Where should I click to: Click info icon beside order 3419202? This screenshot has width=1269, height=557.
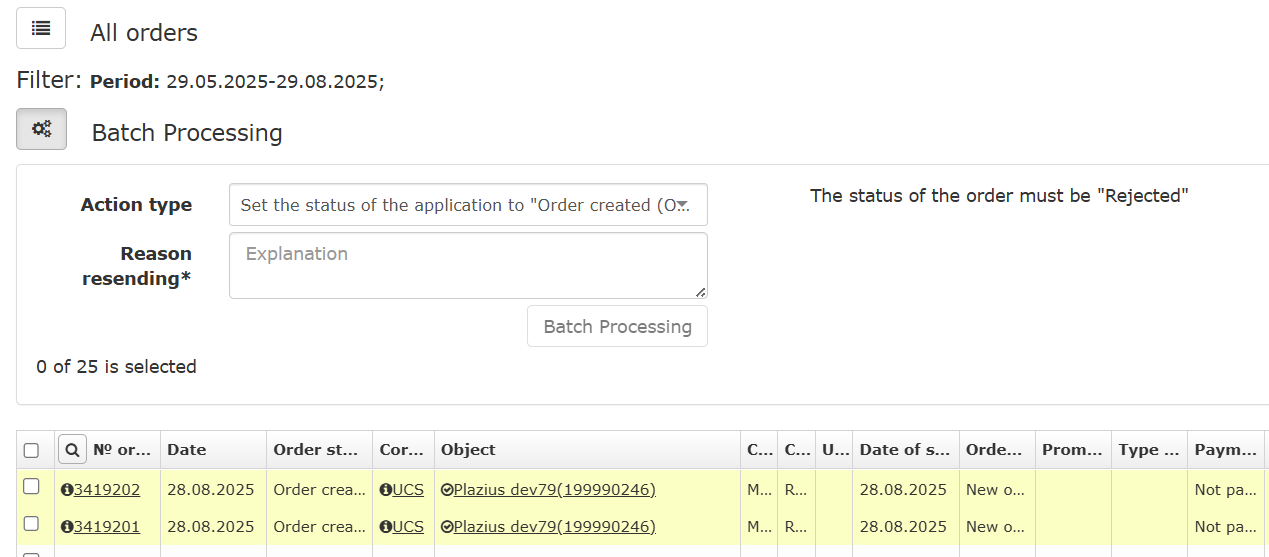tap(67, 490)
